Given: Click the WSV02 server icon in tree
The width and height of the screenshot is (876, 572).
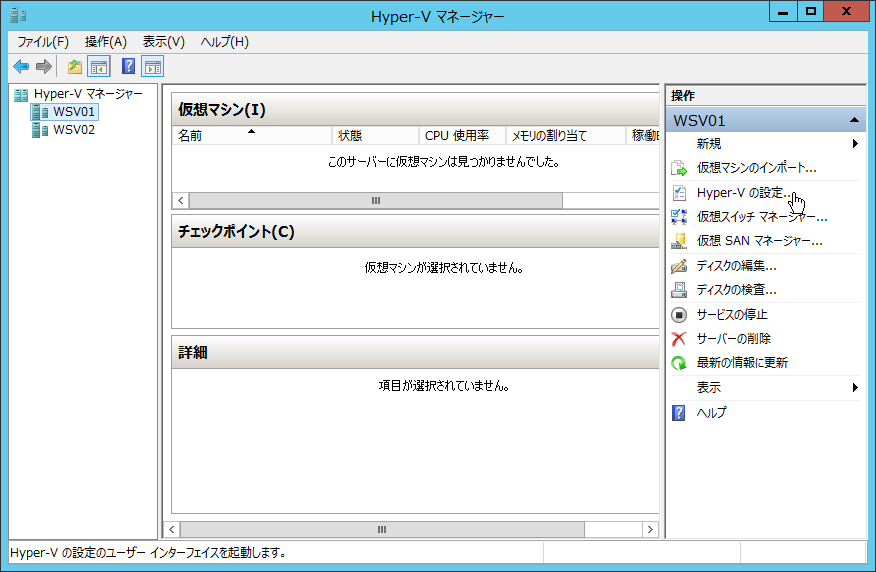Looking at the screenshot, I should [40, 130].
